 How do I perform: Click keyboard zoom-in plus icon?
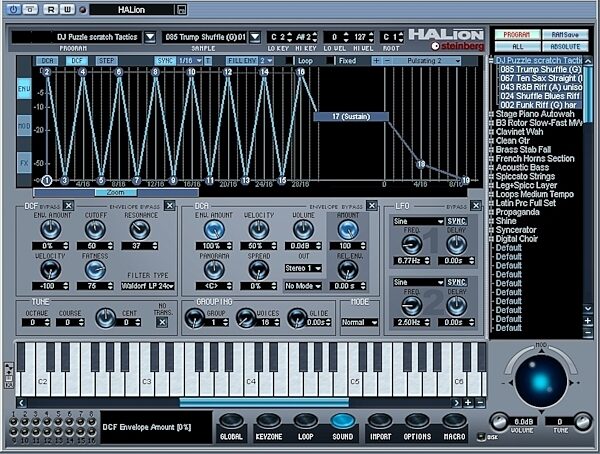(x=468, y=403)
